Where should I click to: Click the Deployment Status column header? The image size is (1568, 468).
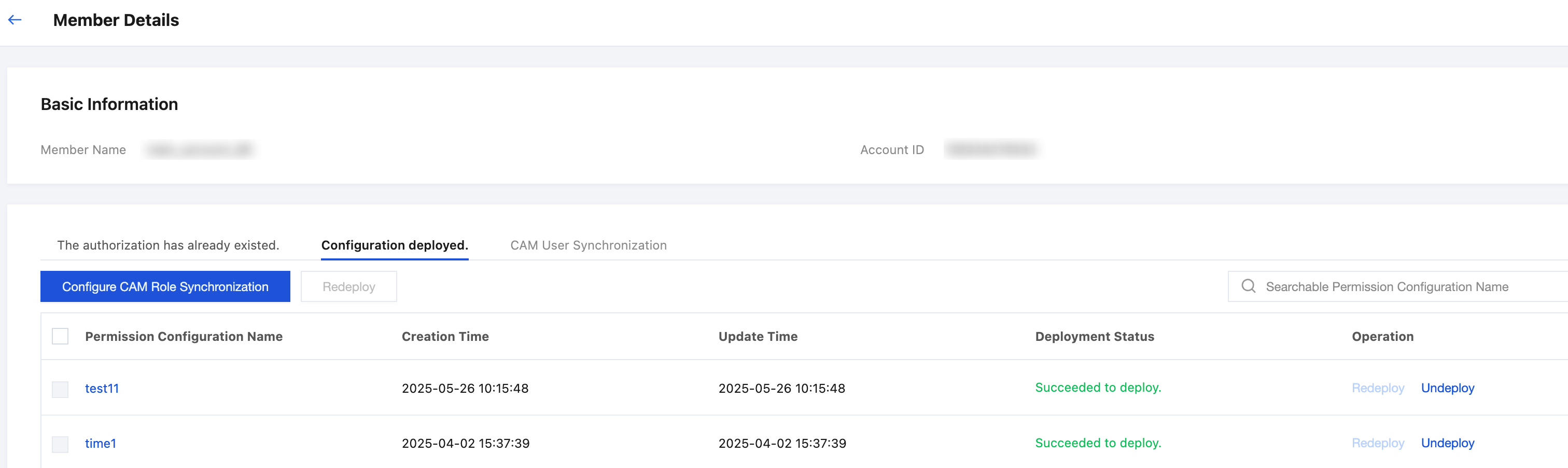[x=1094, y=336]
